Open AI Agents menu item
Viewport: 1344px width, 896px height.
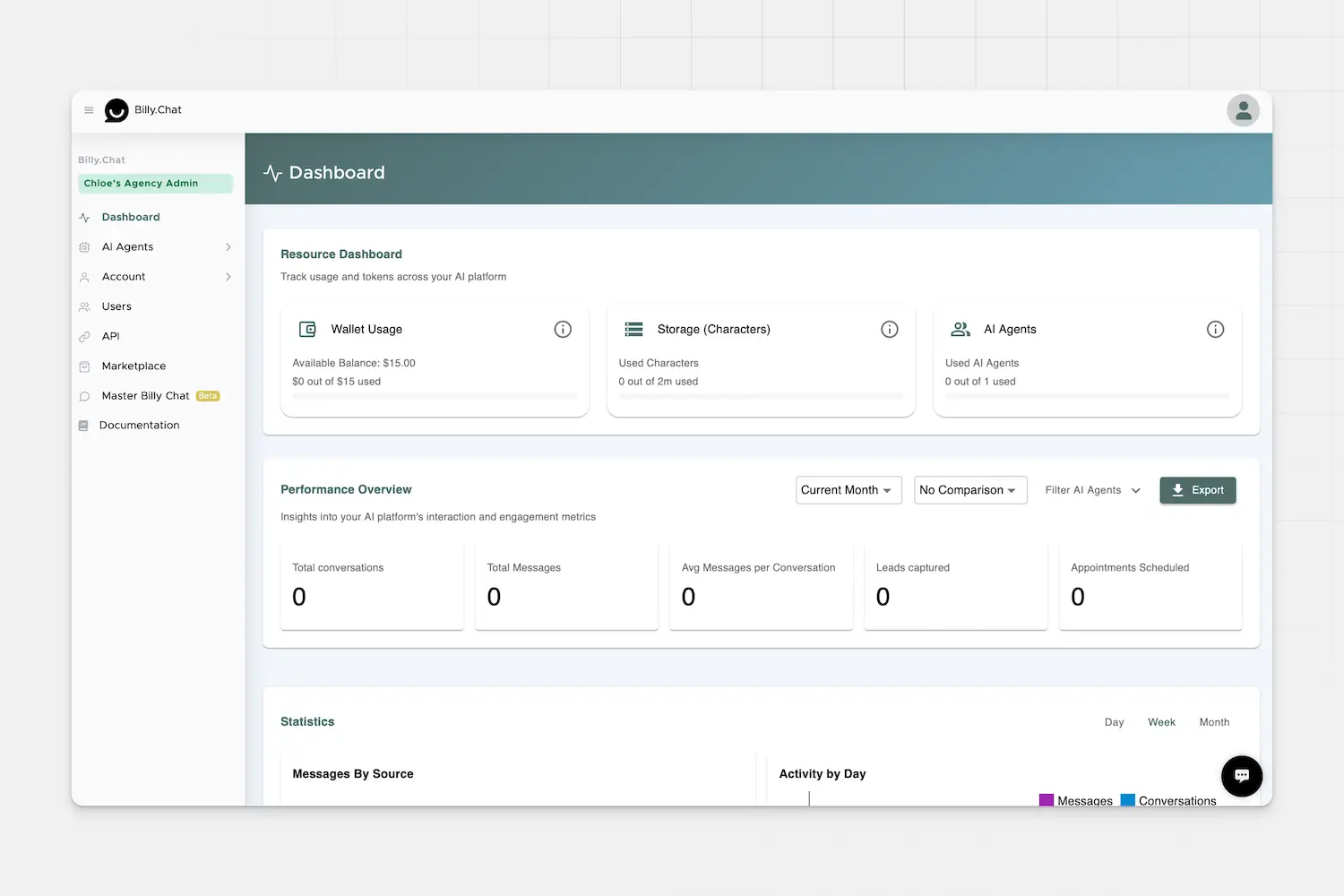point(127,247)
